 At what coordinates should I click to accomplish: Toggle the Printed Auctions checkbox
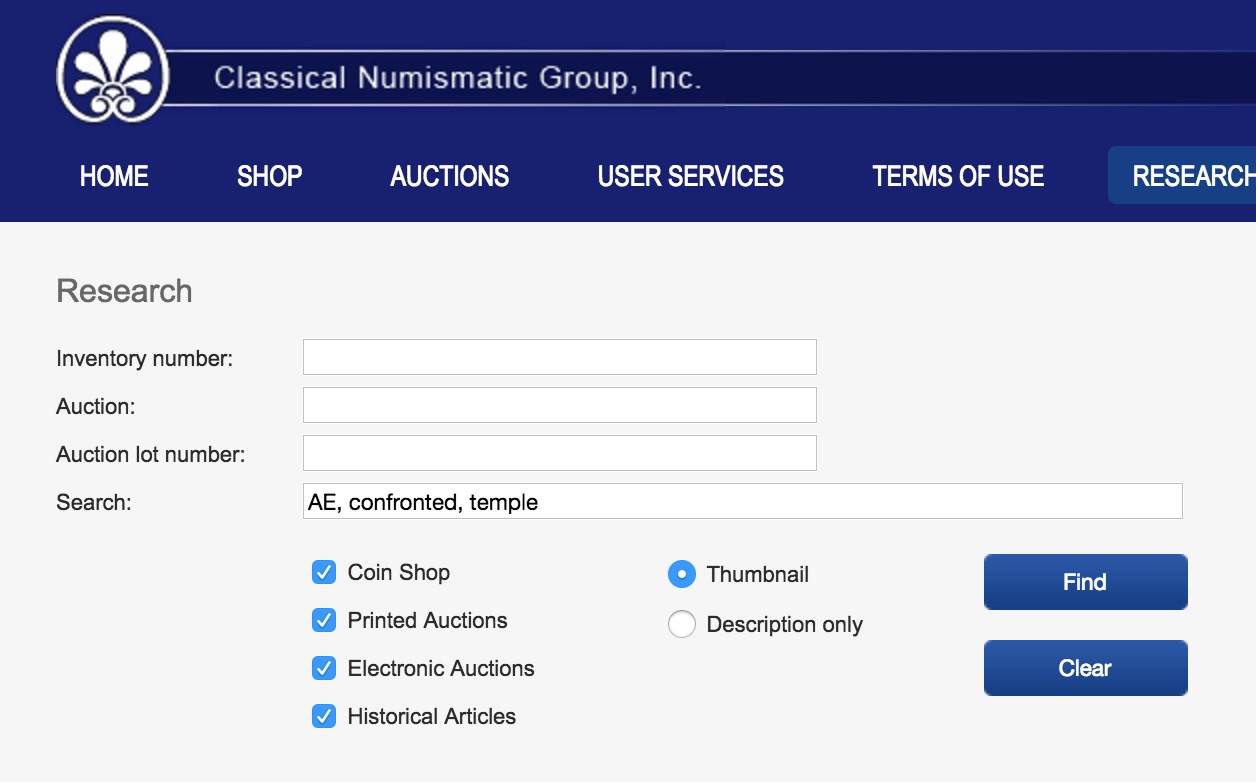coord(324,620)
